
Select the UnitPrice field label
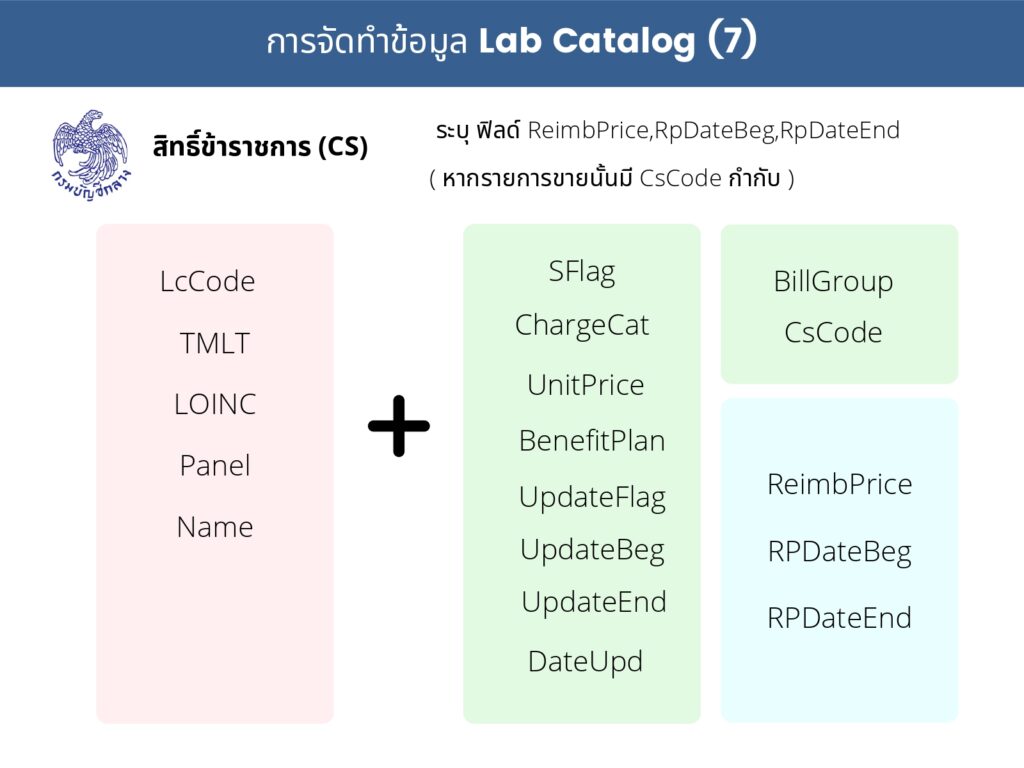tap(585, 385)
